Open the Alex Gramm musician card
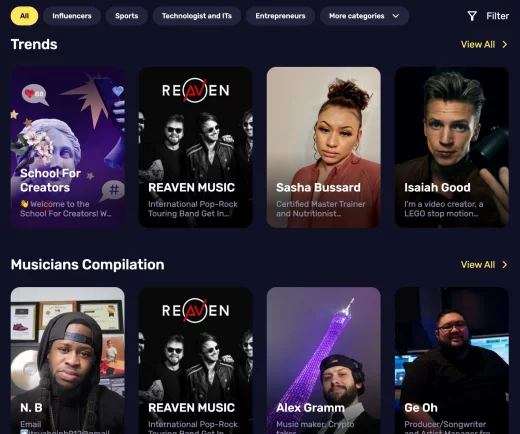 pos(324,361)
